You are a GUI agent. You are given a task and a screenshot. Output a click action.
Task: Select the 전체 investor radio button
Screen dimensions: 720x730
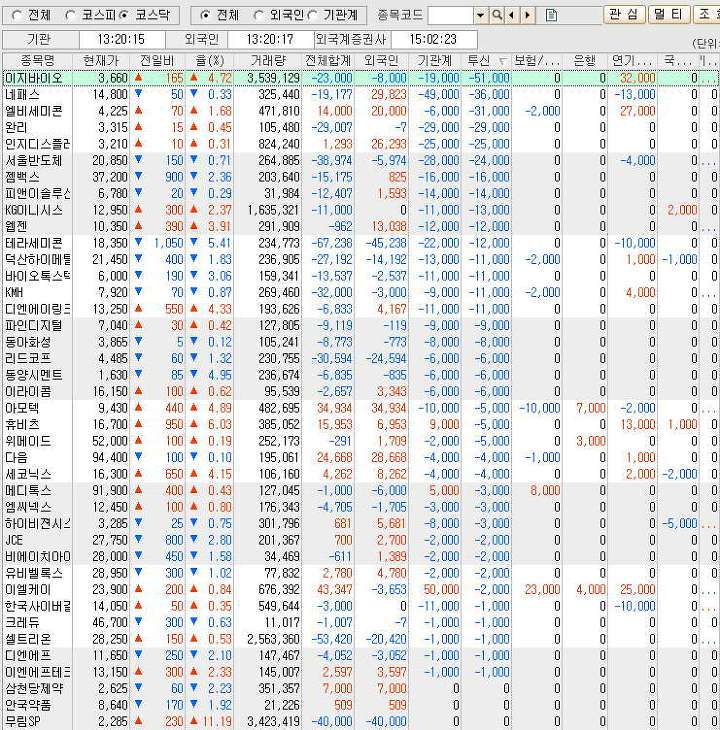click(x=205, y=15)
